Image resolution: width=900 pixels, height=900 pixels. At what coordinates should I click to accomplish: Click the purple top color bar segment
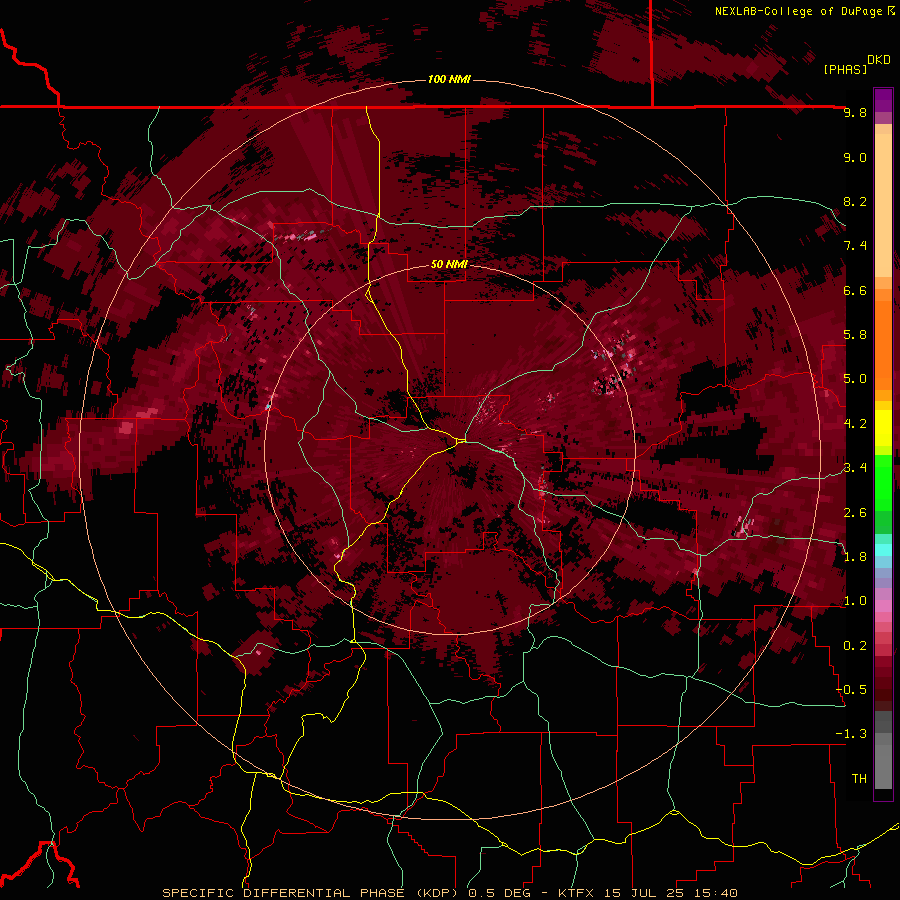(883, 100)
